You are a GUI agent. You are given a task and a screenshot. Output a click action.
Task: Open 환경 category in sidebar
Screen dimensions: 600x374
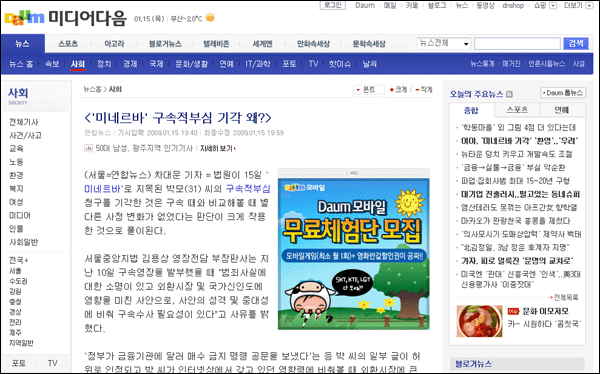16,175
